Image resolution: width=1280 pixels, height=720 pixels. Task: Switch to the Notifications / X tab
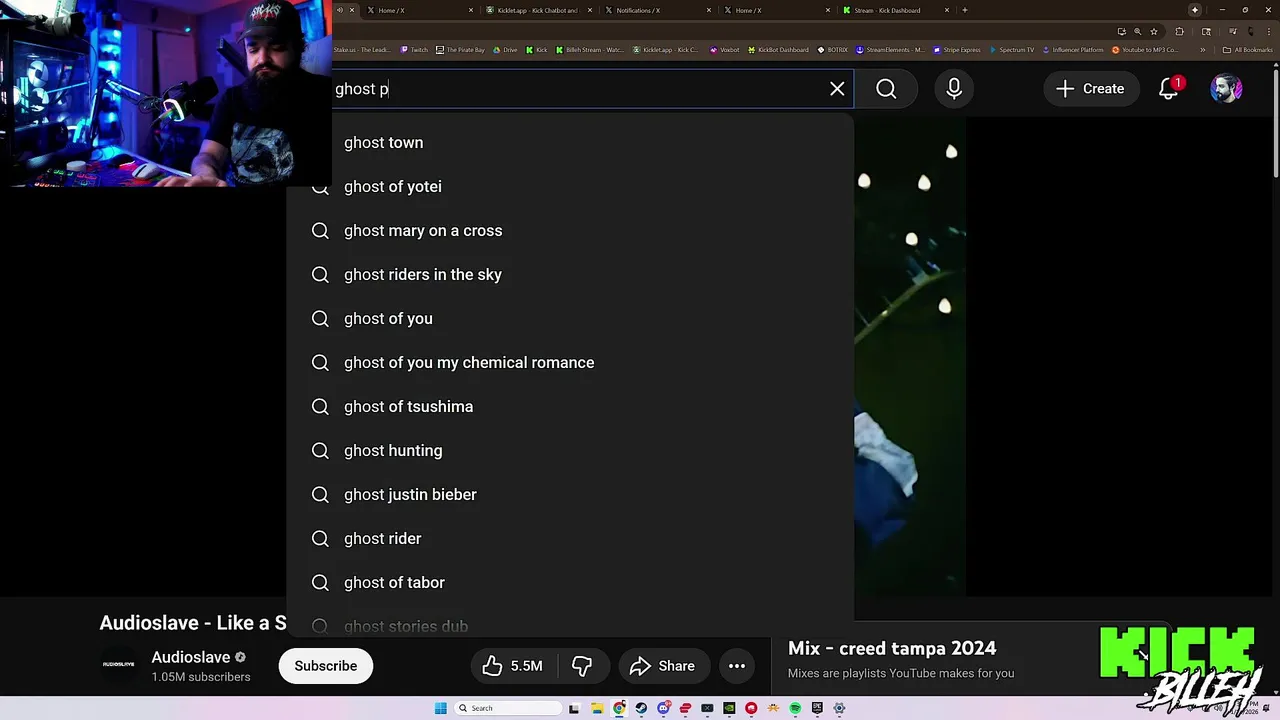point(658,10)
